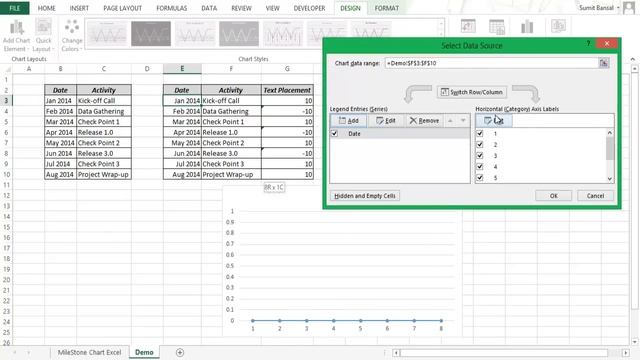Switch to the FORMULAS tab

[172, 8]
